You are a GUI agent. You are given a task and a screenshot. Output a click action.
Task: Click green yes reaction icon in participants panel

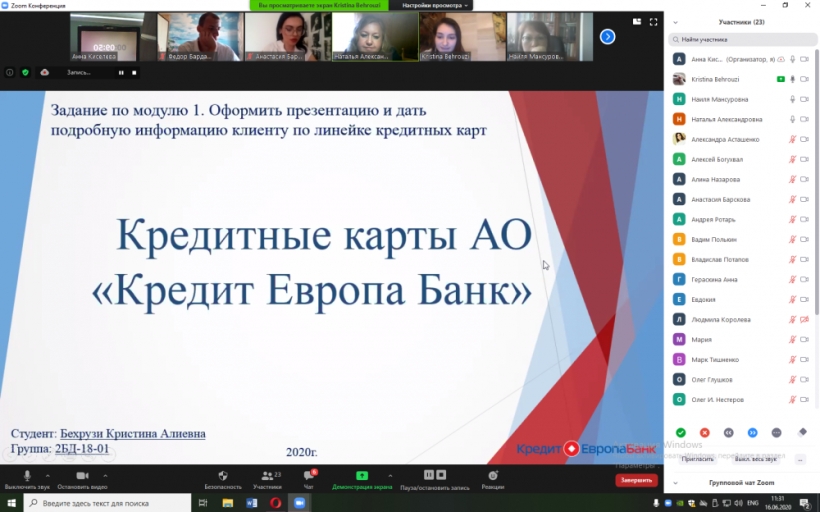tap(680, 433)
